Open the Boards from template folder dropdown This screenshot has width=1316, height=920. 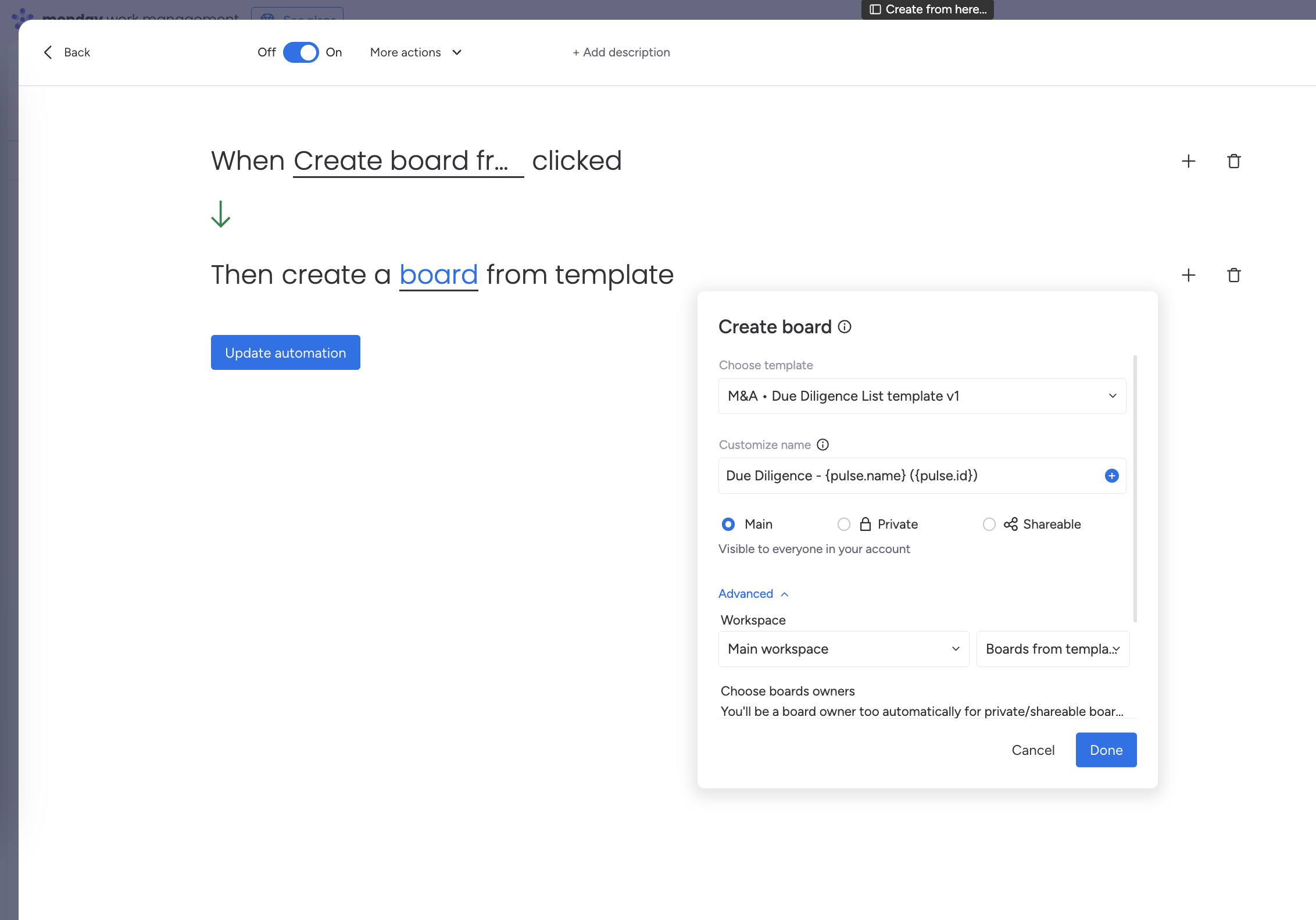tap(1053, 649)
